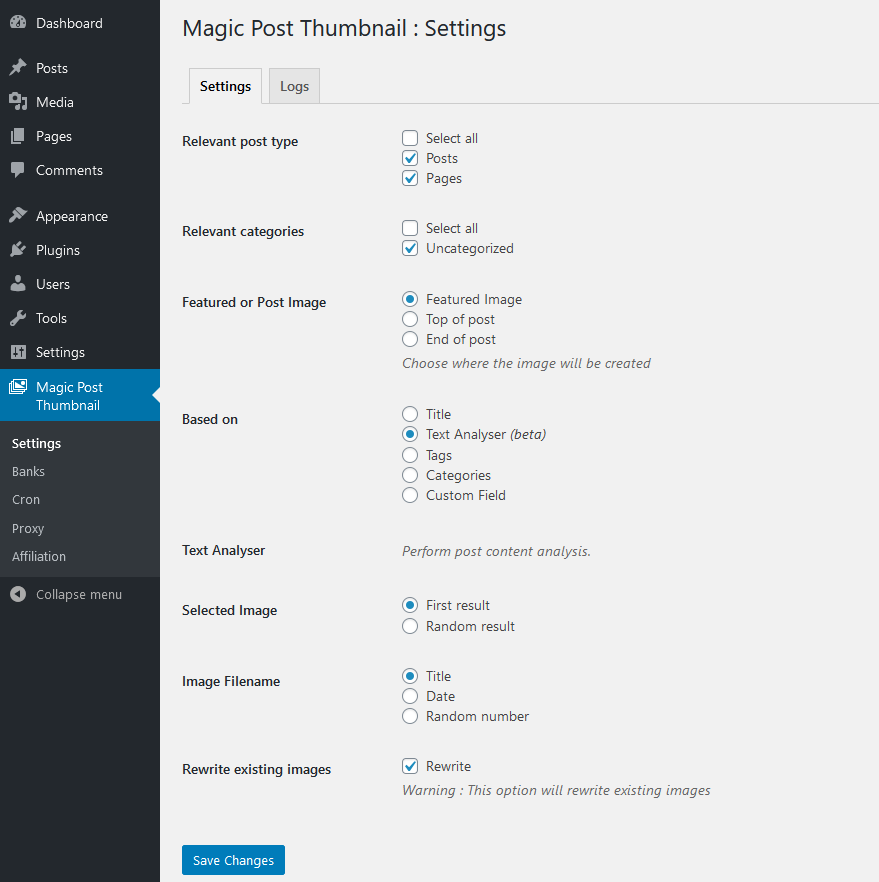Image resolution: width=879 pixels, height=882 pixels.
Task: Click the Dashboard gauge icon
Action: point(18,22)
